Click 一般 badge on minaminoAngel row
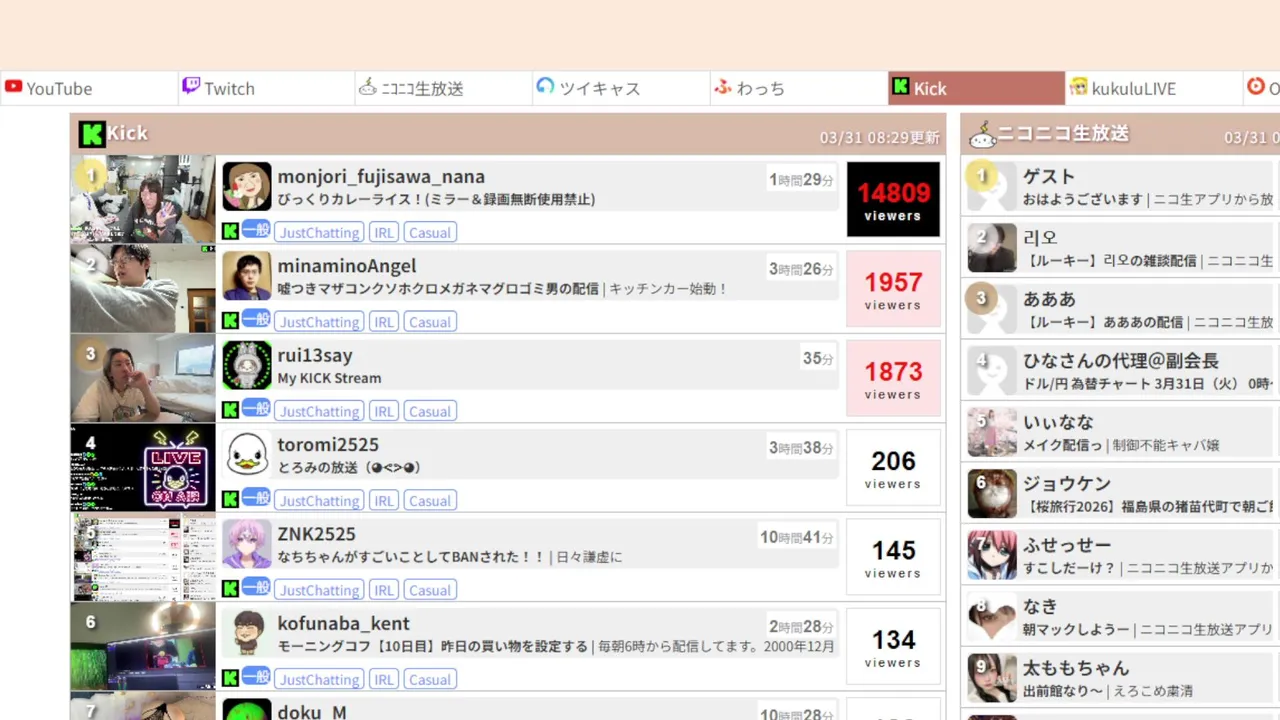 pyautogui.click(x=256, y=320)
